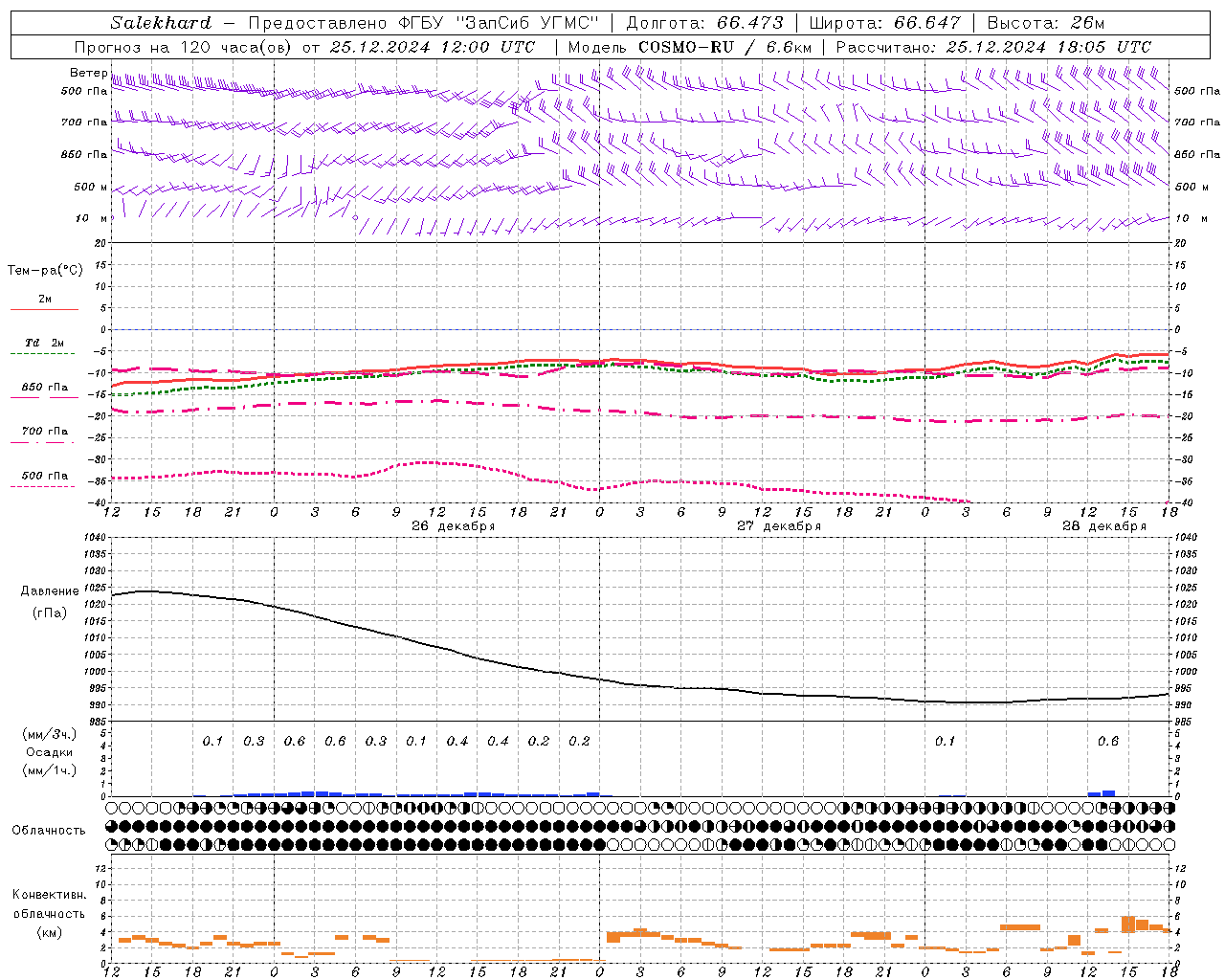Click the '(км)' convective cloud unit label
The height and width of the screenshot is (980, 1225).
[50, 932]
